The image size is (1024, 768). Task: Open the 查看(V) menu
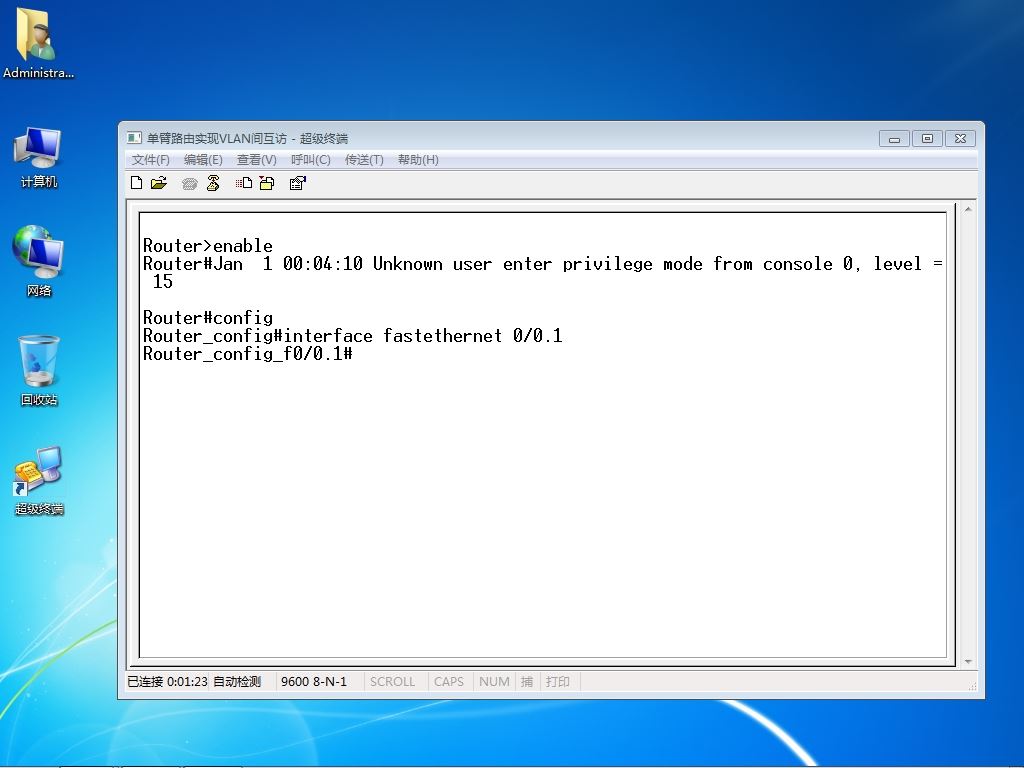point(257,160)
